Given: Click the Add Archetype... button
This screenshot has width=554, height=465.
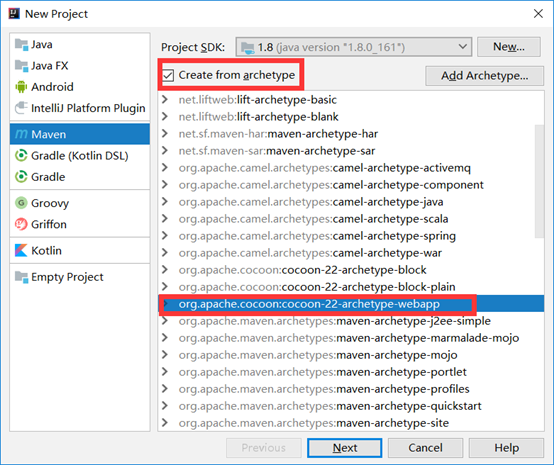Looking at the screenshot, I should 484,76.
